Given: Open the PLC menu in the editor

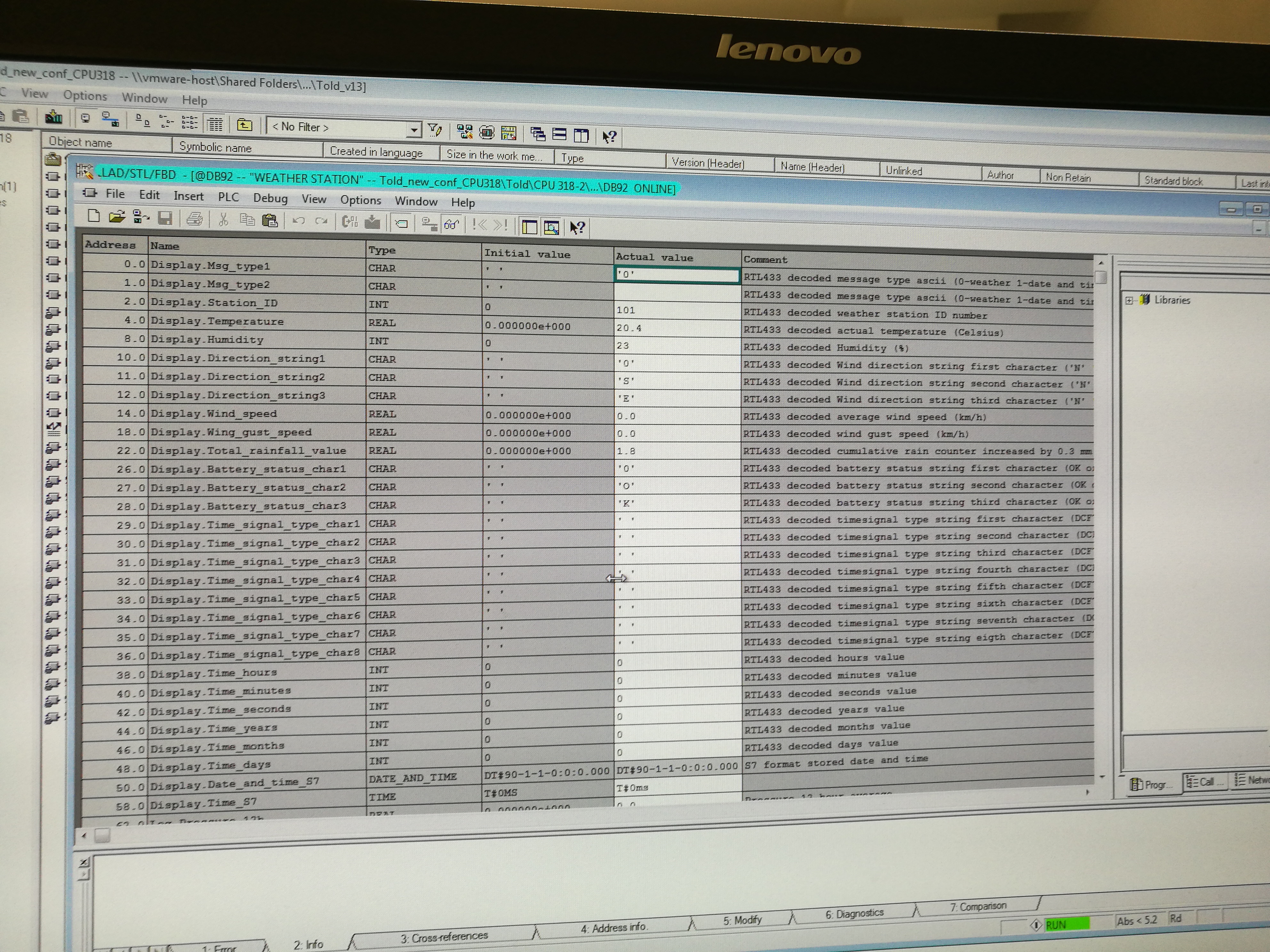Looking at the screenshot, I should [x=228, y=197].
